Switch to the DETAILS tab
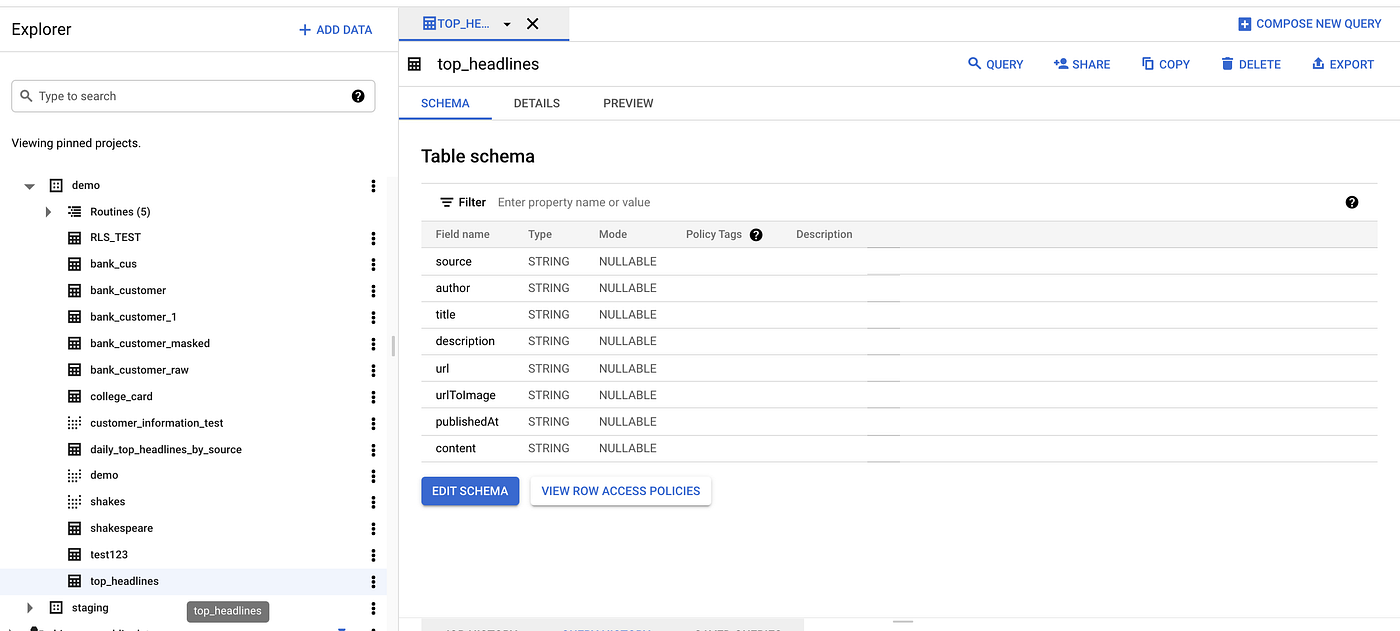 [537, 103]
